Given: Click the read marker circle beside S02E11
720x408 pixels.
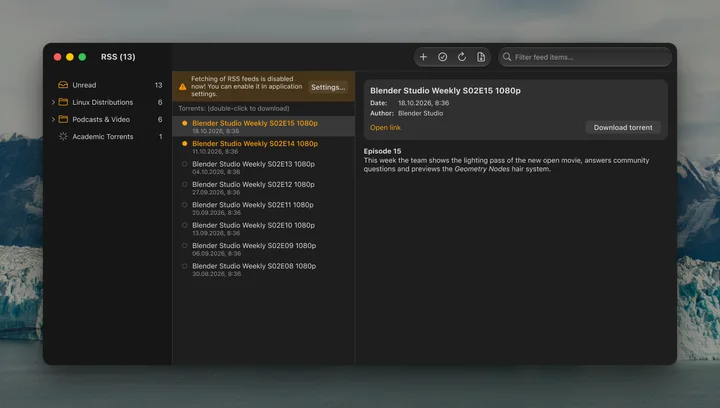Looking at the screenshot, I should pos(185,205).
